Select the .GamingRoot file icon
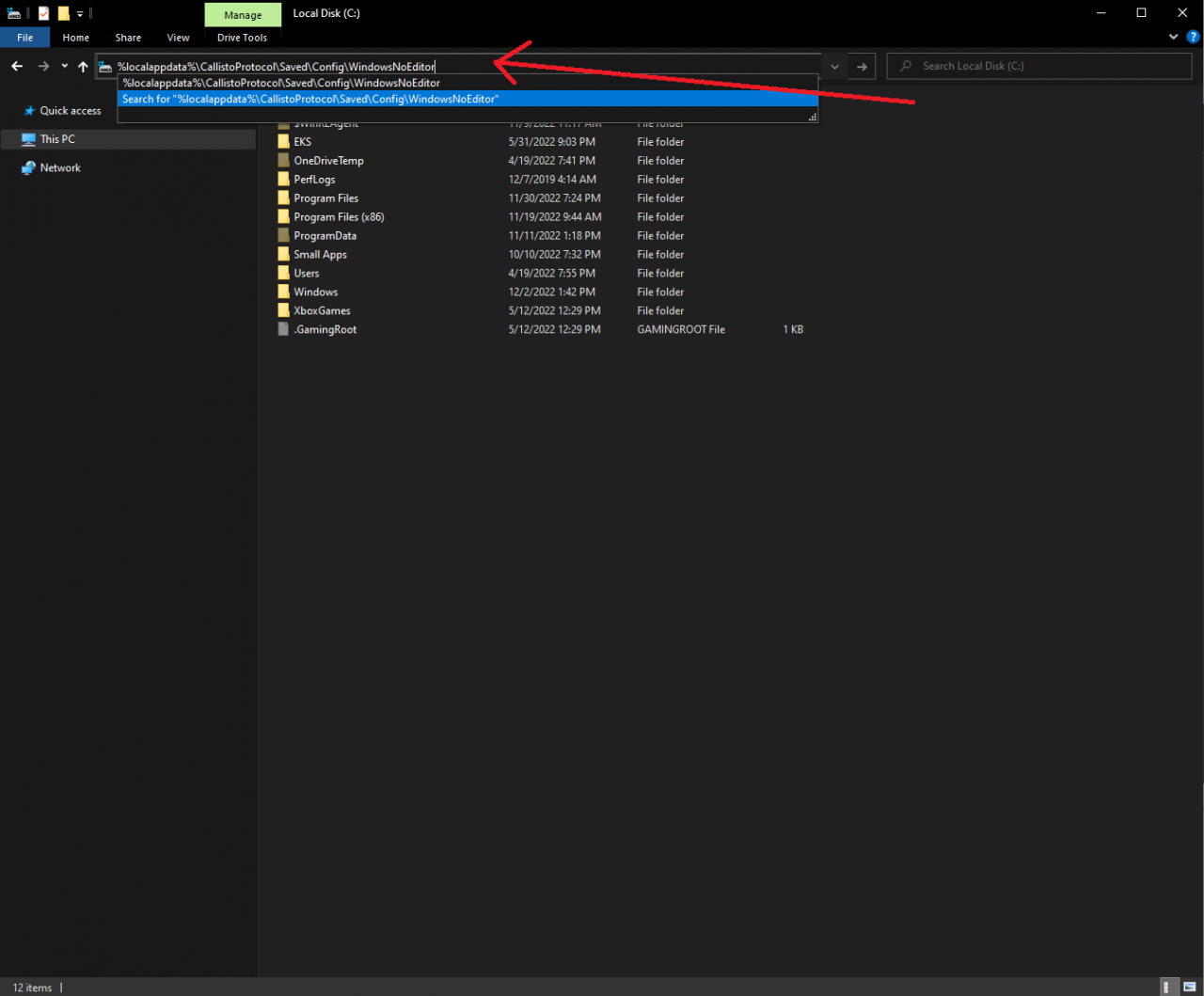 pos(283,330)
